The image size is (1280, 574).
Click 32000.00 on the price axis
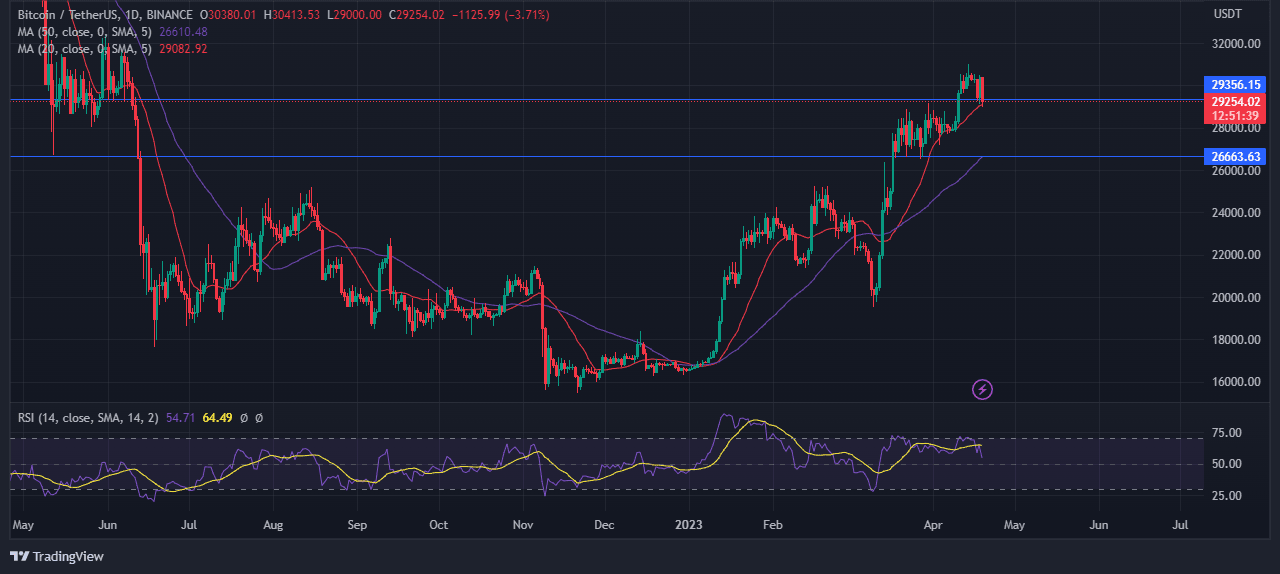(x=1235, y=44)
